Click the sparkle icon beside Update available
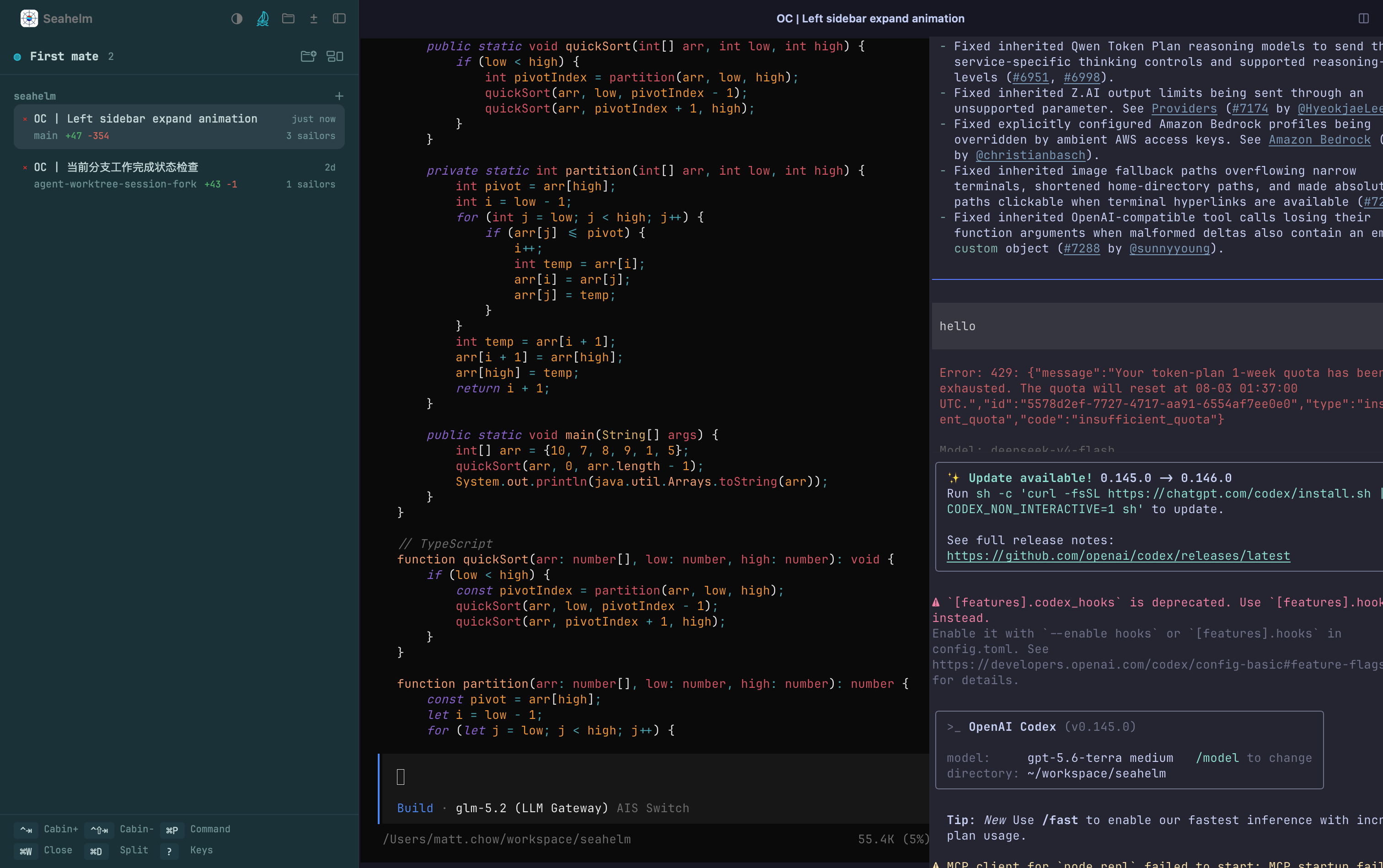The height and width of the screenshot is (868, 1383). (953, 477)
